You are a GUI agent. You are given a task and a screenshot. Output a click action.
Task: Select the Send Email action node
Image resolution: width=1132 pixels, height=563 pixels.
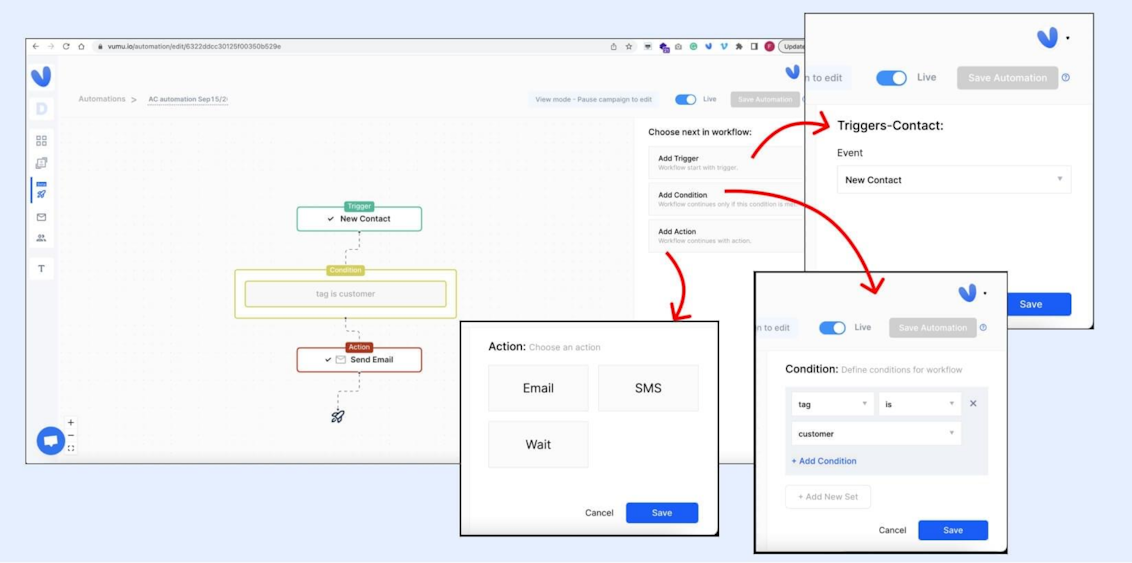point(359,360)
